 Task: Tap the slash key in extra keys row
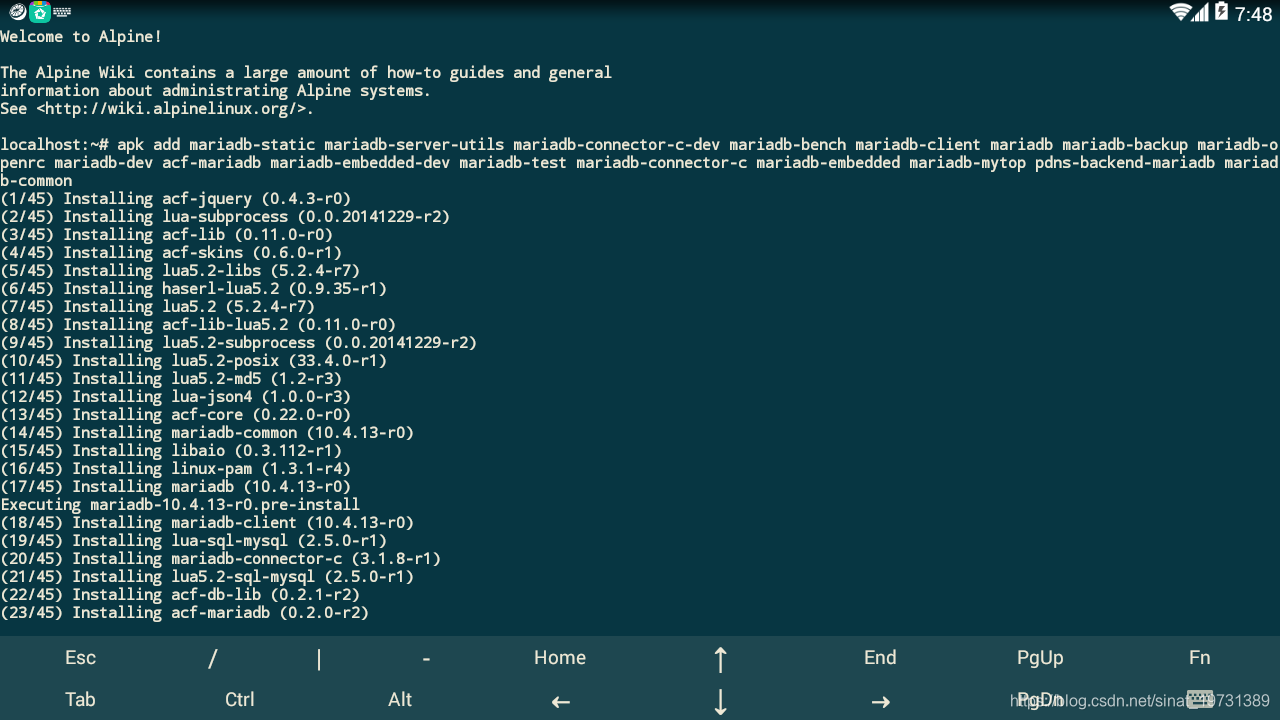[x=213, y=657]
